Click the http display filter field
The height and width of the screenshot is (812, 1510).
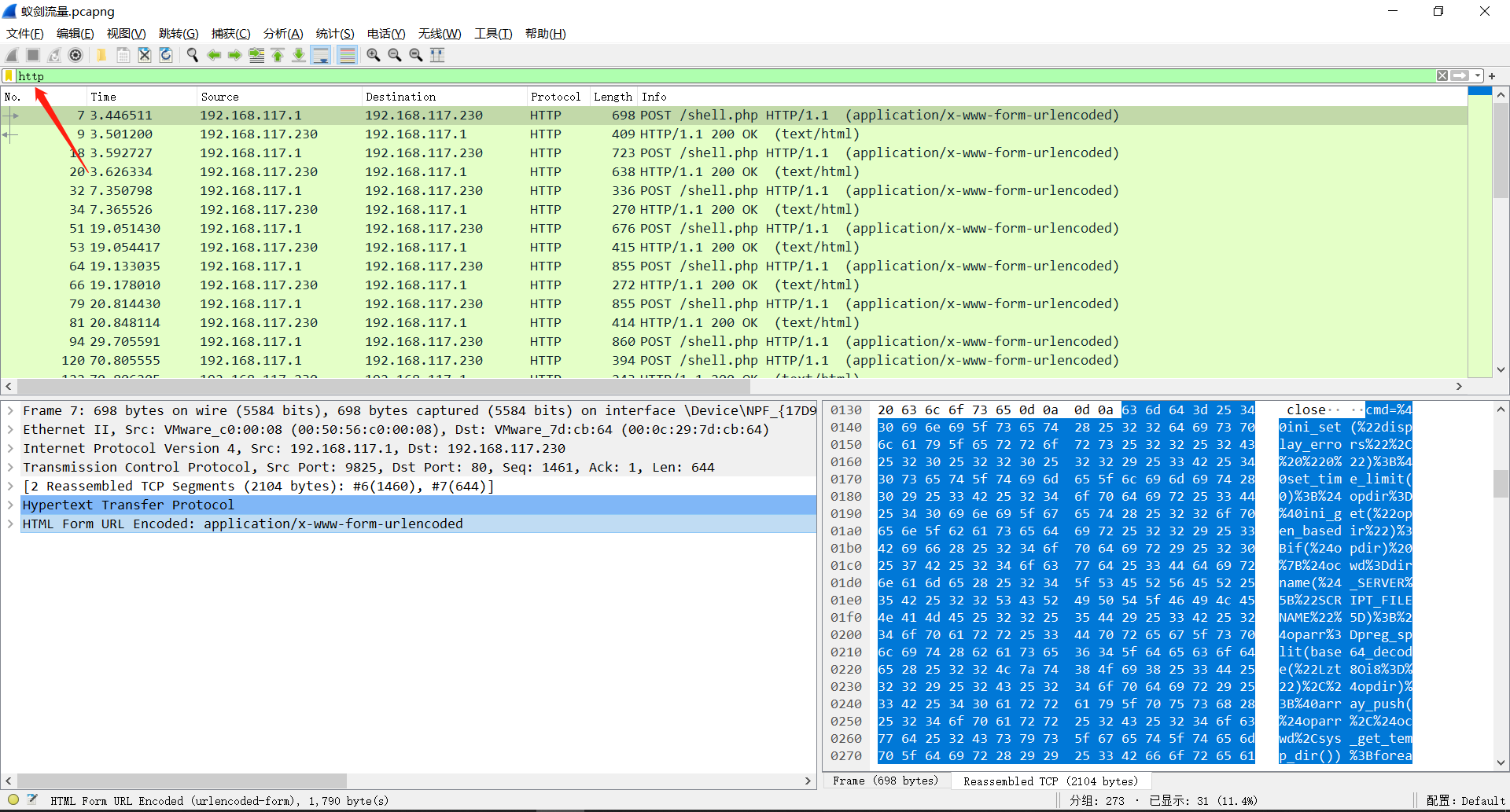click(x=708, y=76)
